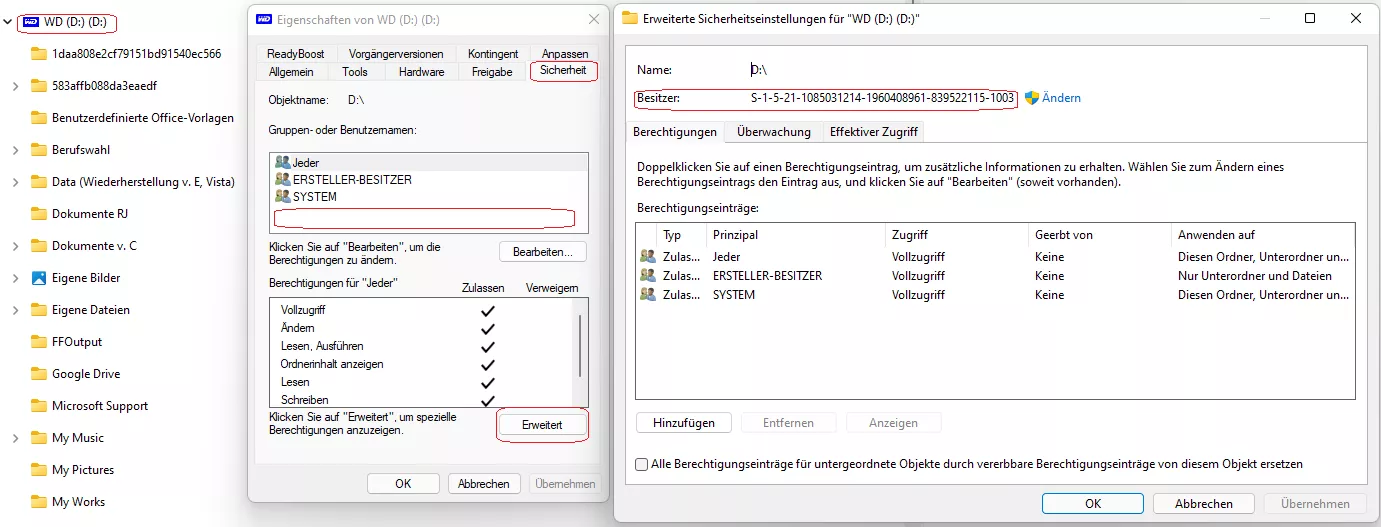Expand Data (Wiederherstellung v. E, Vista) folder

point(15,182)
